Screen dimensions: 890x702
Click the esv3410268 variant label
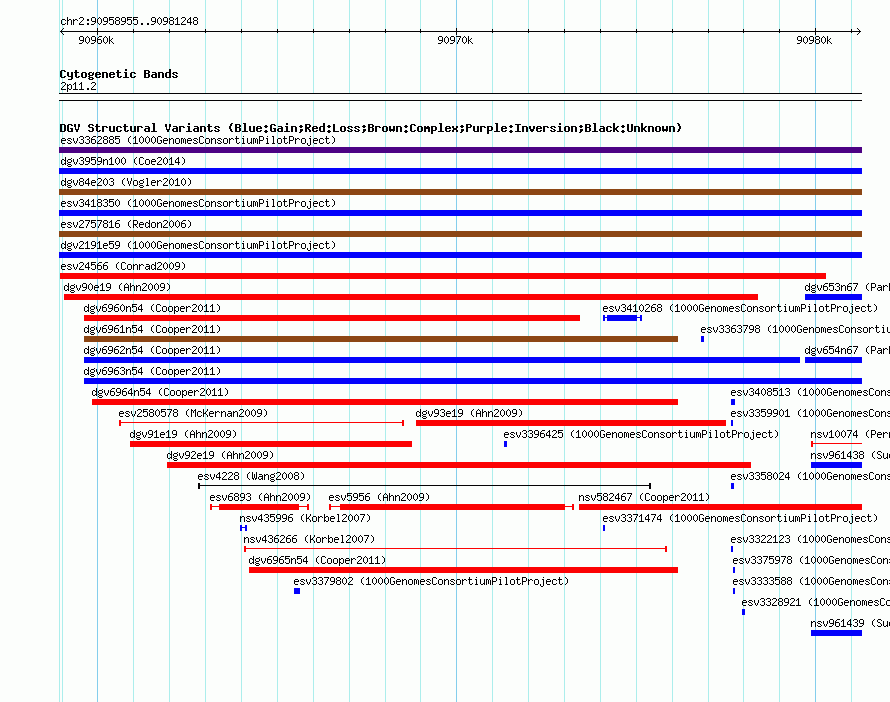click(740, 308)
